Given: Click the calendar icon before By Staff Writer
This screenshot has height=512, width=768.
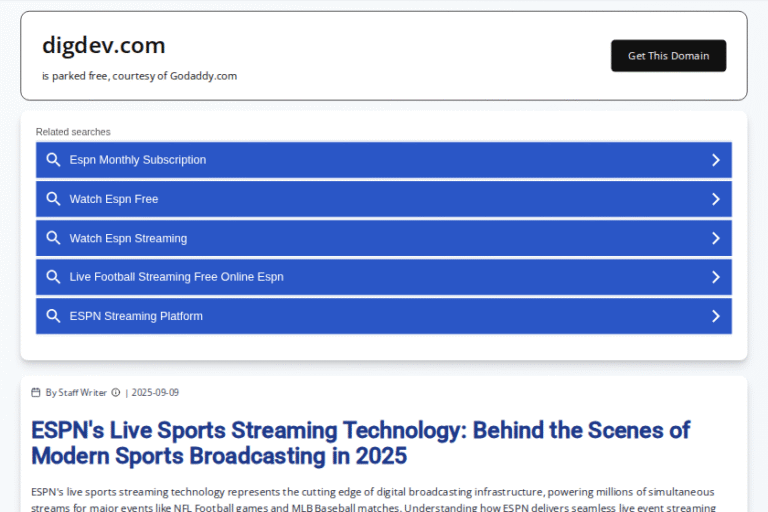Looking at the screenshot, I should coord(36,393).
